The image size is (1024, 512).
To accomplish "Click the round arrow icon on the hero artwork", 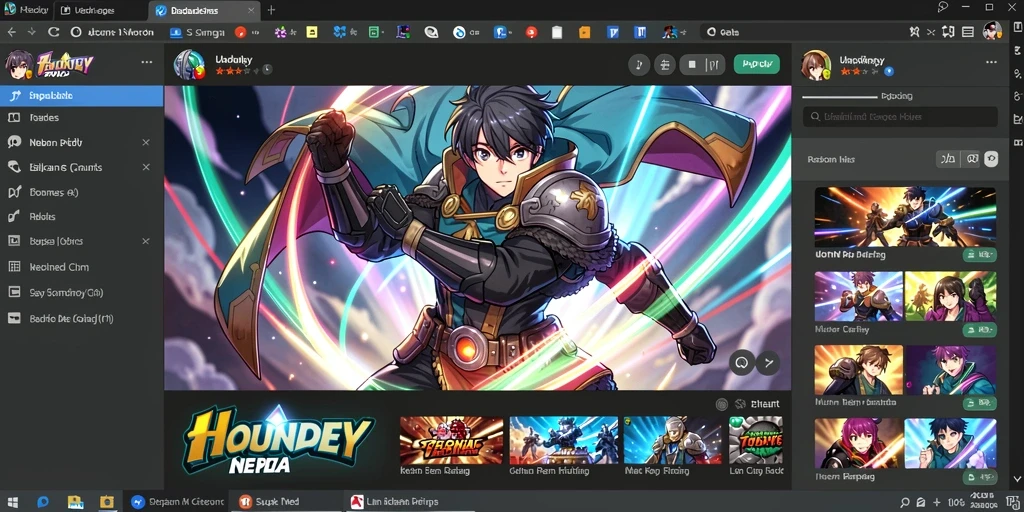I will tap(768, 362).
